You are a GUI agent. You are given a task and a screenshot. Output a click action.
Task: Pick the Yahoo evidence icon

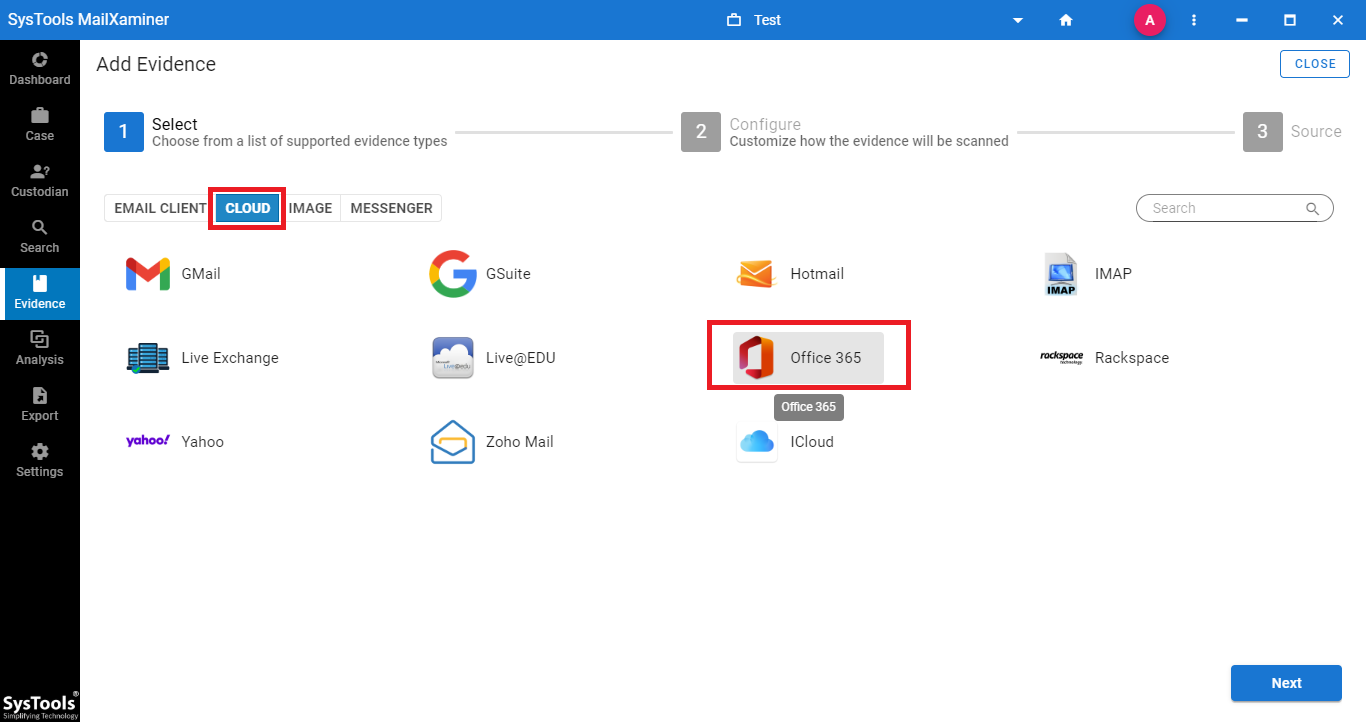point(148,441)
